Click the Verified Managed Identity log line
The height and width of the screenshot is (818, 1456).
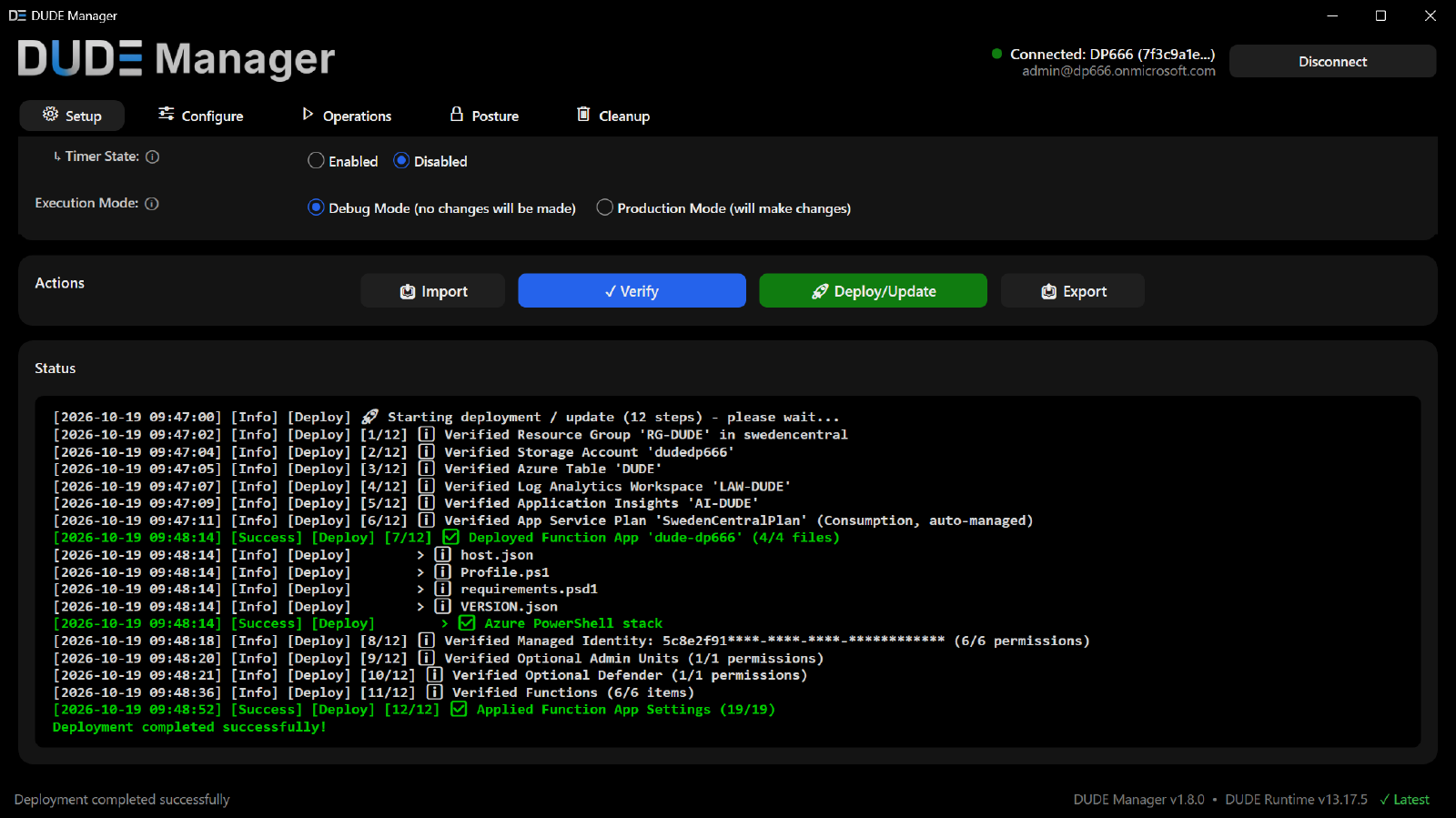571,641
